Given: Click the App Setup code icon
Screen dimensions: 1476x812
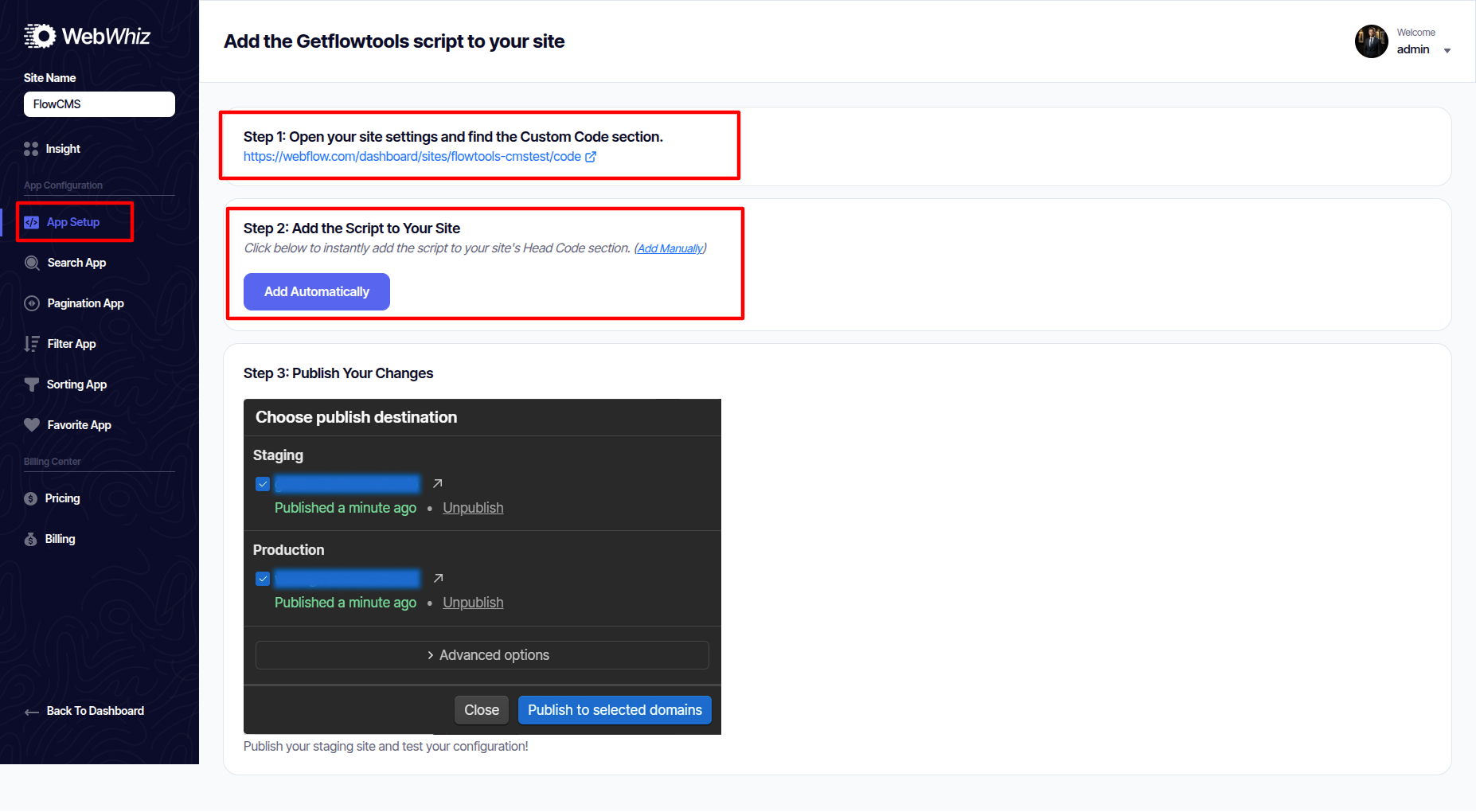Looking at the screenshot, I should click(x=32, y=222).
